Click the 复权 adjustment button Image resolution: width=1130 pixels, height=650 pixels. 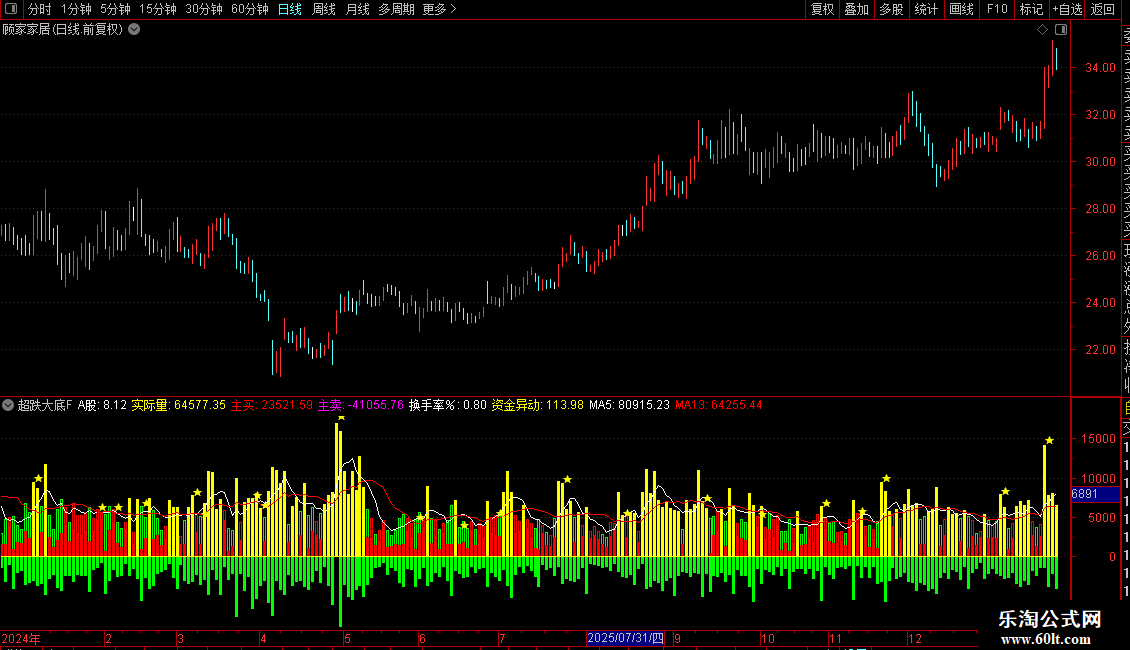[822, 9]
